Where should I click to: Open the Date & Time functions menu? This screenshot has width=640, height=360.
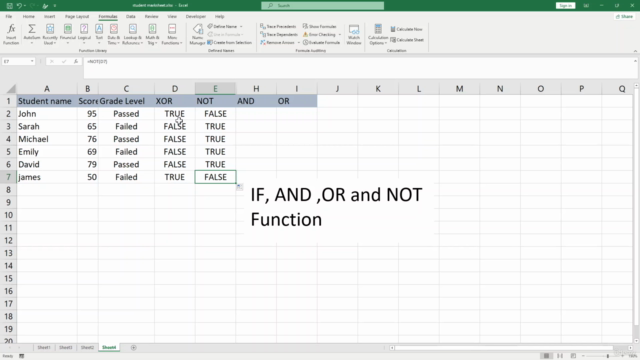113,34
